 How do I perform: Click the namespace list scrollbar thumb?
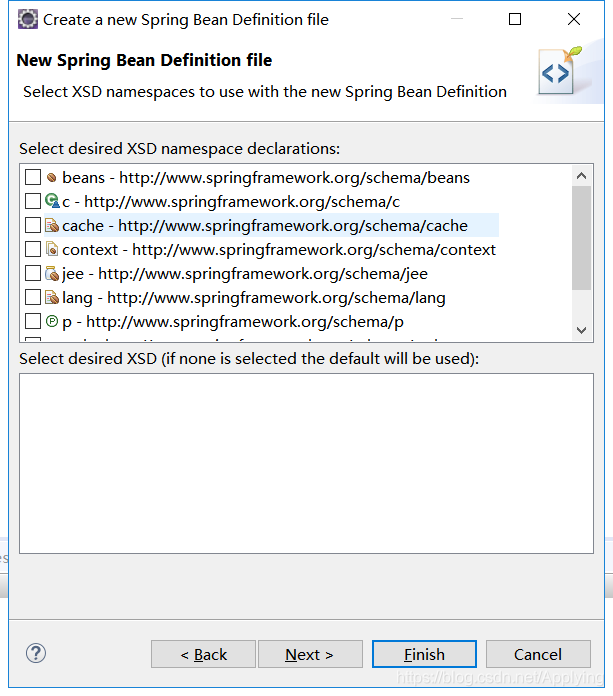pos(581,238)
